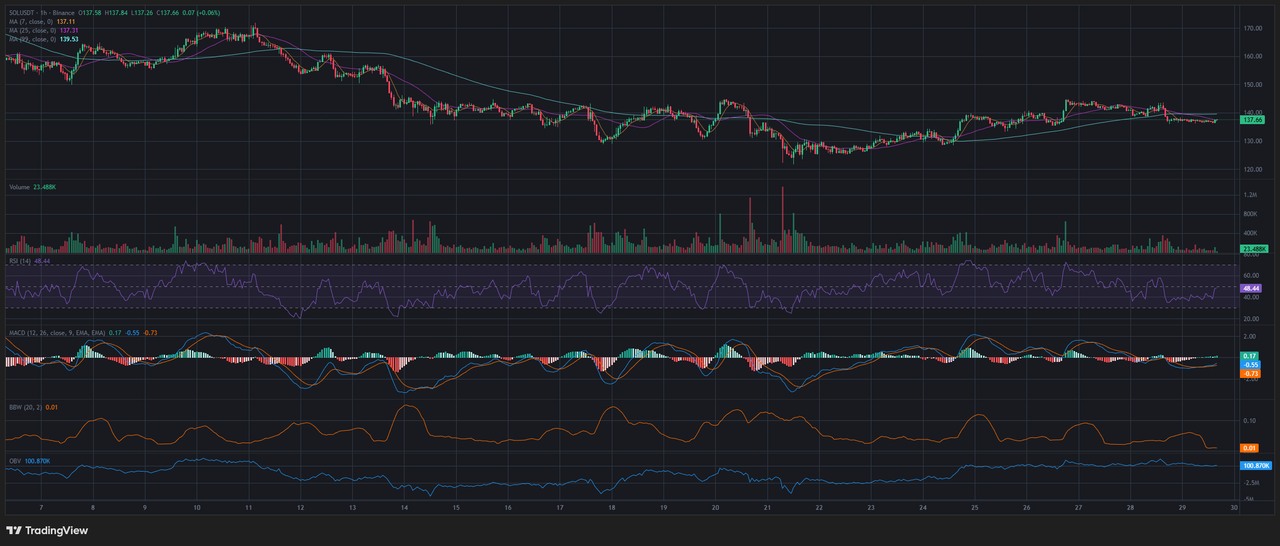Click the 20.00 RSI axis label
Image resolution: width=1280 pixels, height=546 pixels.
[1252, 318]
